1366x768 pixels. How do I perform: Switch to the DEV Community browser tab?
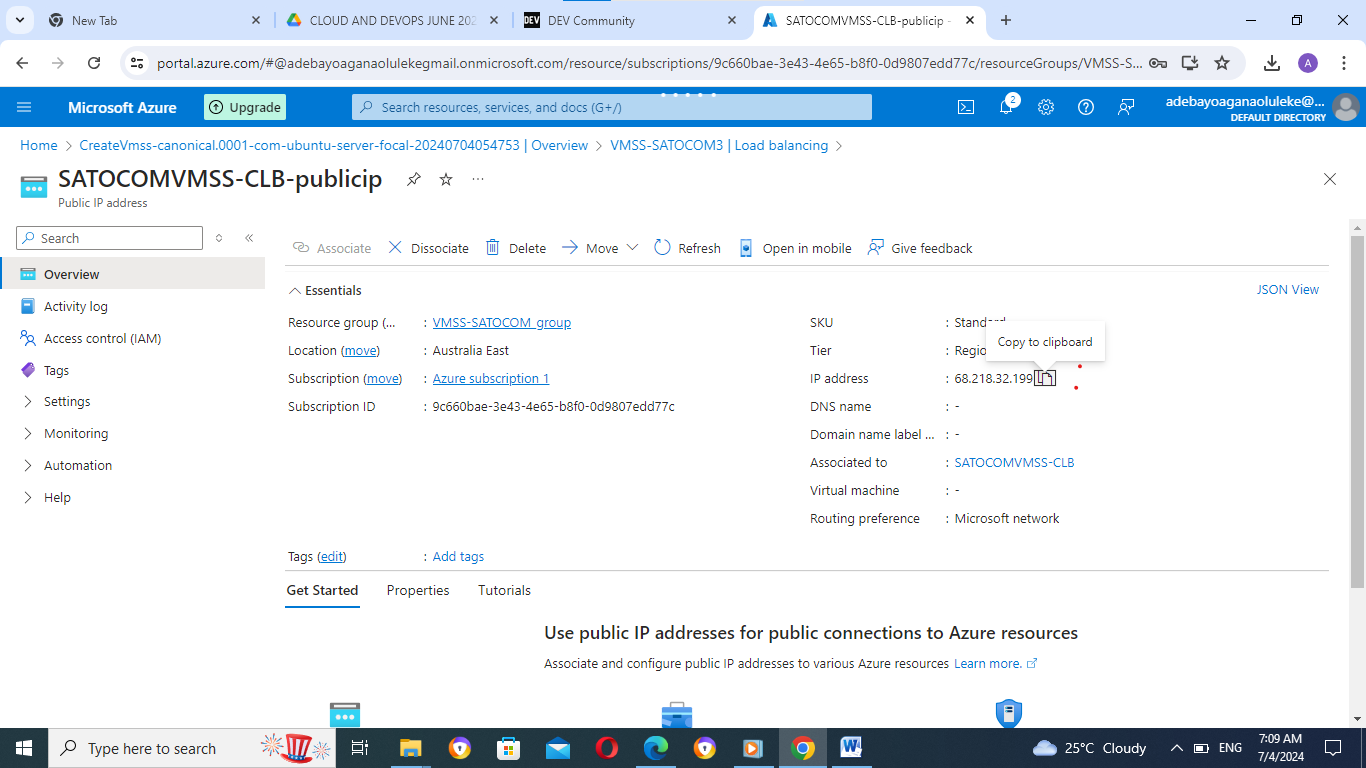pyautogui.click(x=629, y=20)
